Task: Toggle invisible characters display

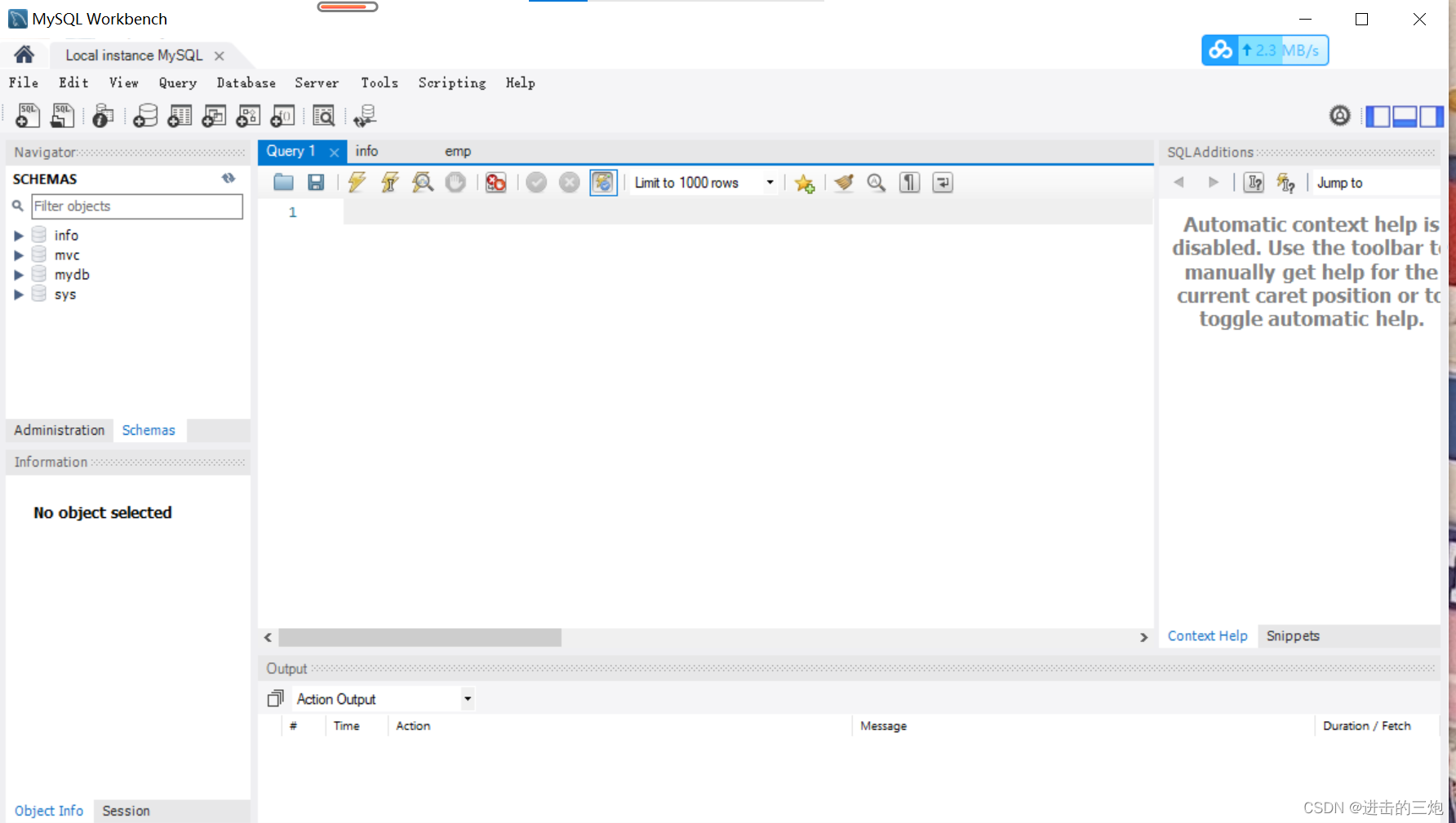Action: point(909,182)
